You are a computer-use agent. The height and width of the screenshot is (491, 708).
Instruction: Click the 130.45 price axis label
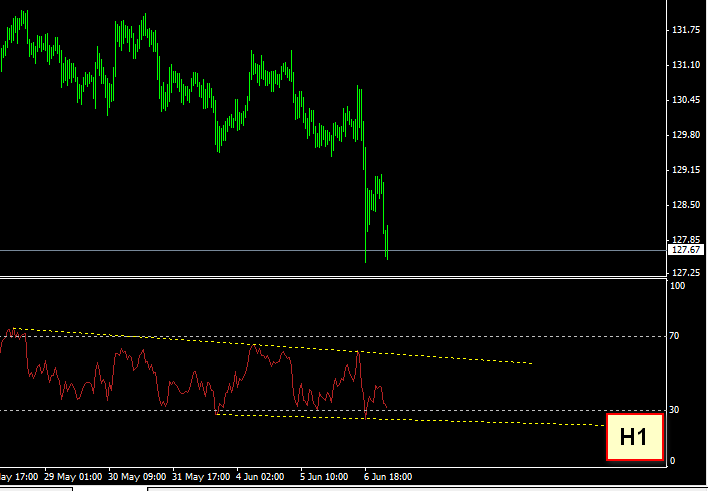(686, 100)
